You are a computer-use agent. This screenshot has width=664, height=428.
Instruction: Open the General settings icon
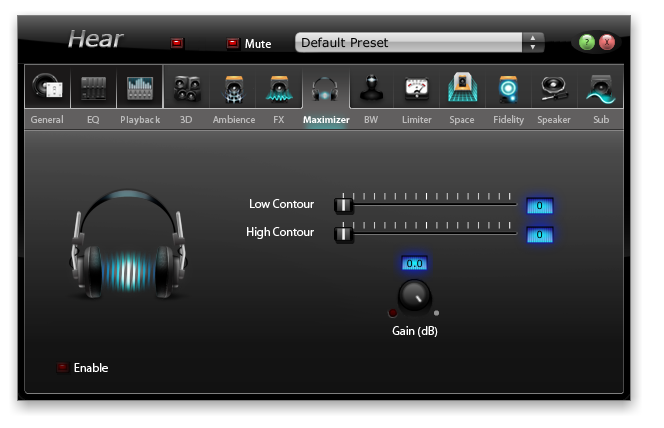pos(47,88)
